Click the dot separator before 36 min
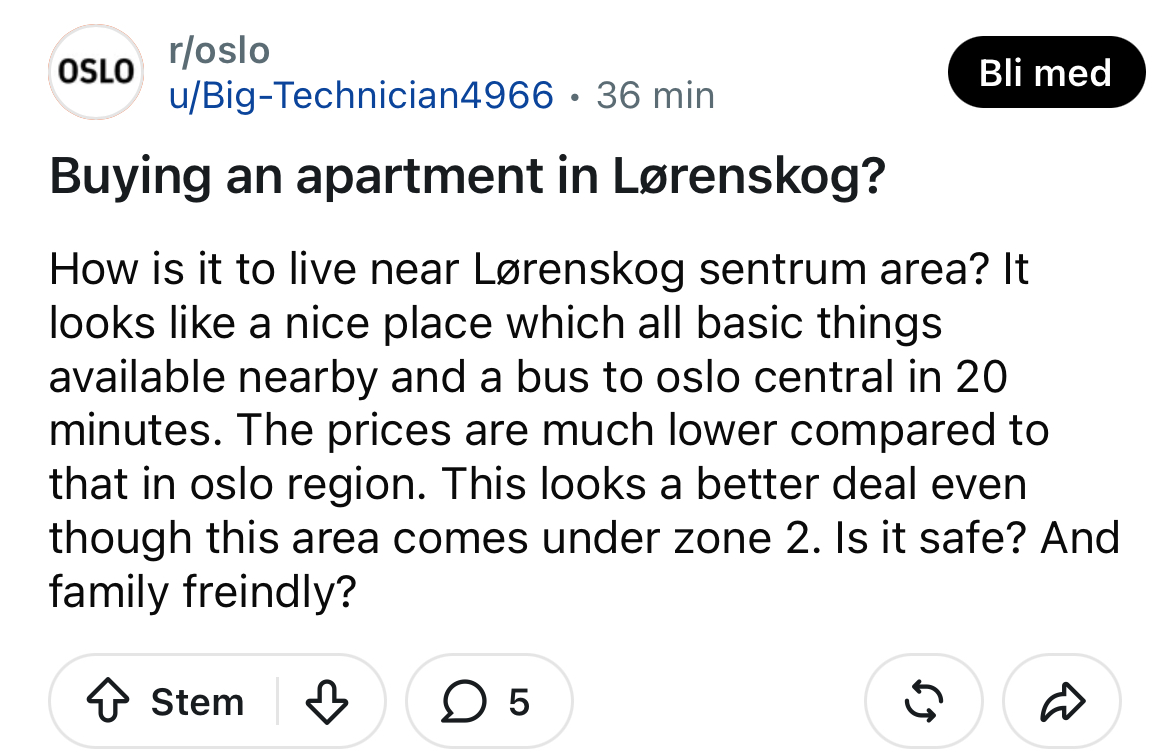1170x755 pixels. coord(575,97)
